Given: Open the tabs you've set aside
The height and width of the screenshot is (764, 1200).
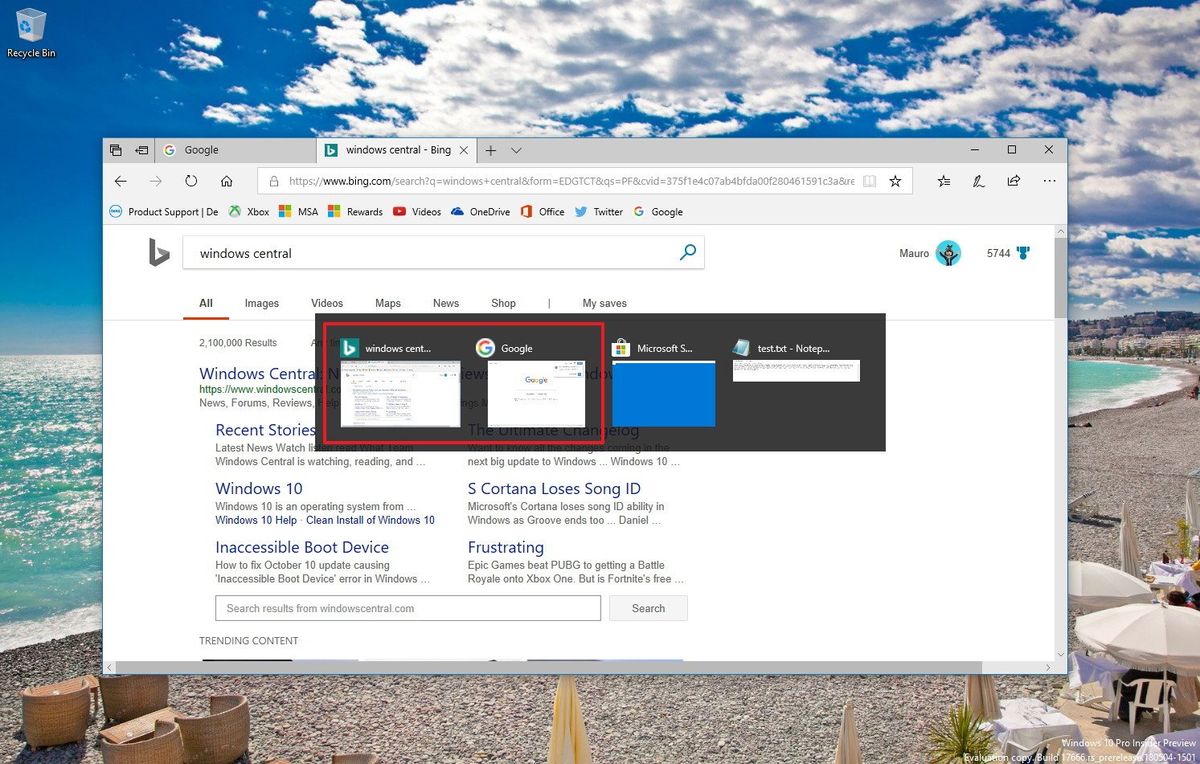Looking at the screenshot, I should [x=116, y=150].
